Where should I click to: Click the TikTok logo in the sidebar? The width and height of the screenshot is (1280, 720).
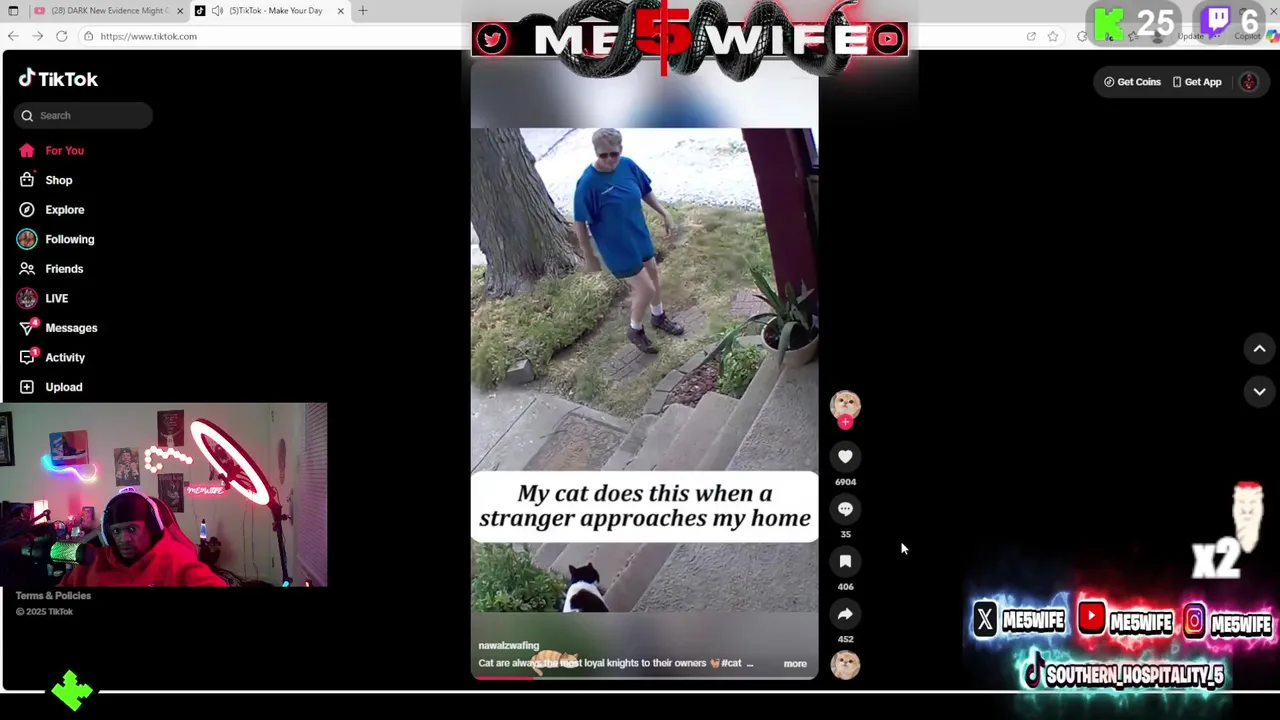point(58,79)
